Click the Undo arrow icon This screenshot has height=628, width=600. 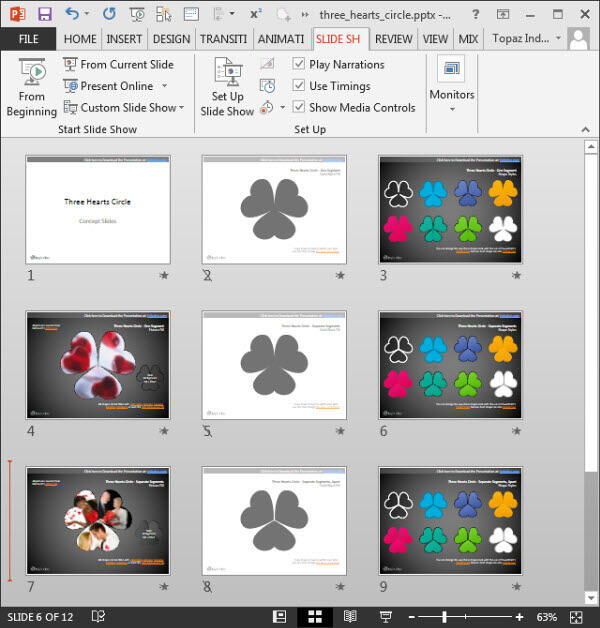click(x=73, y=14)
